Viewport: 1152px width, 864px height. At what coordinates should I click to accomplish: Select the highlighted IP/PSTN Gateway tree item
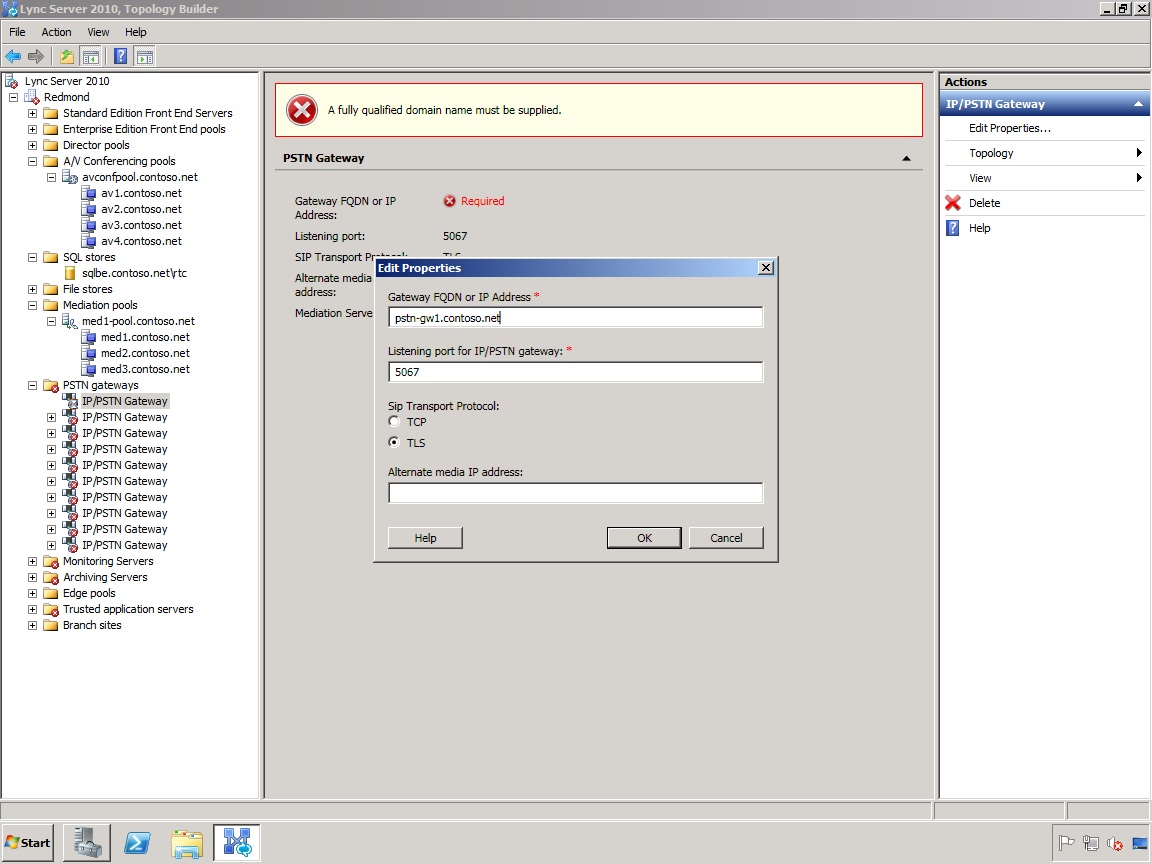125,401
